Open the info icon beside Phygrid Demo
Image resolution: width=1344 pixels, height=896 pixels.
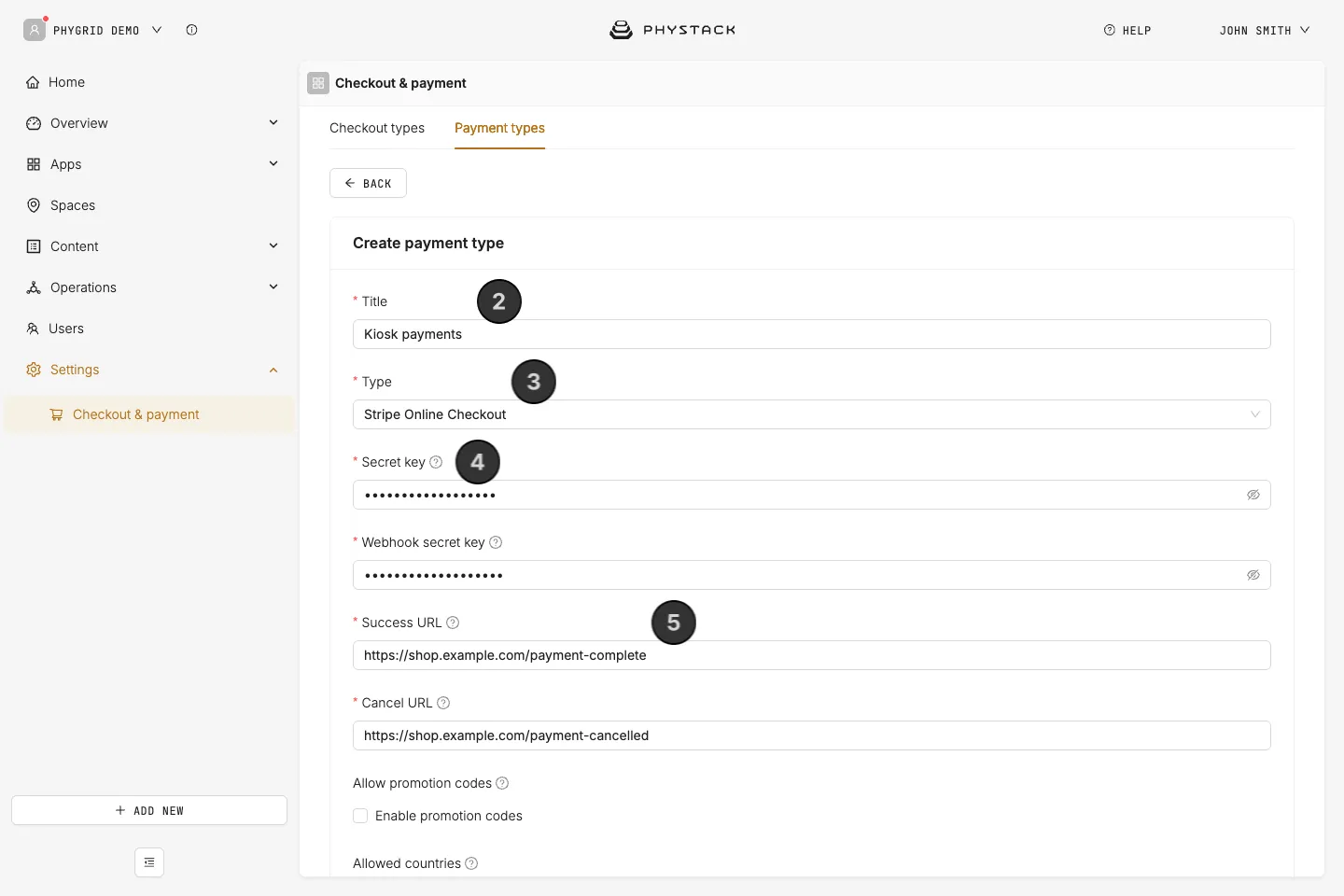click(x=191, y=30)
